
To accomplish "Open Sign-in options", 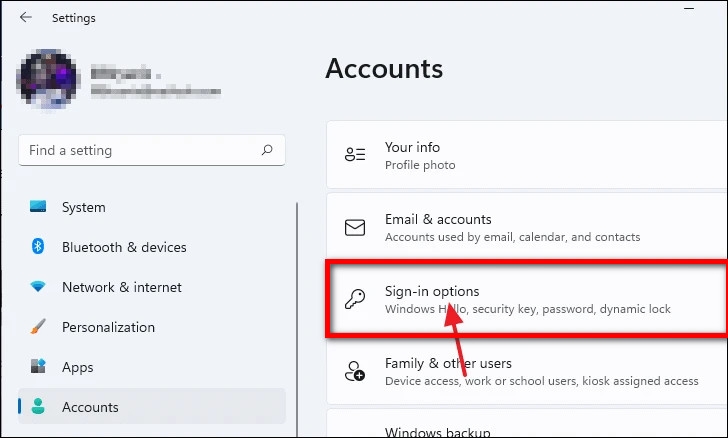I will click(527, 299).
